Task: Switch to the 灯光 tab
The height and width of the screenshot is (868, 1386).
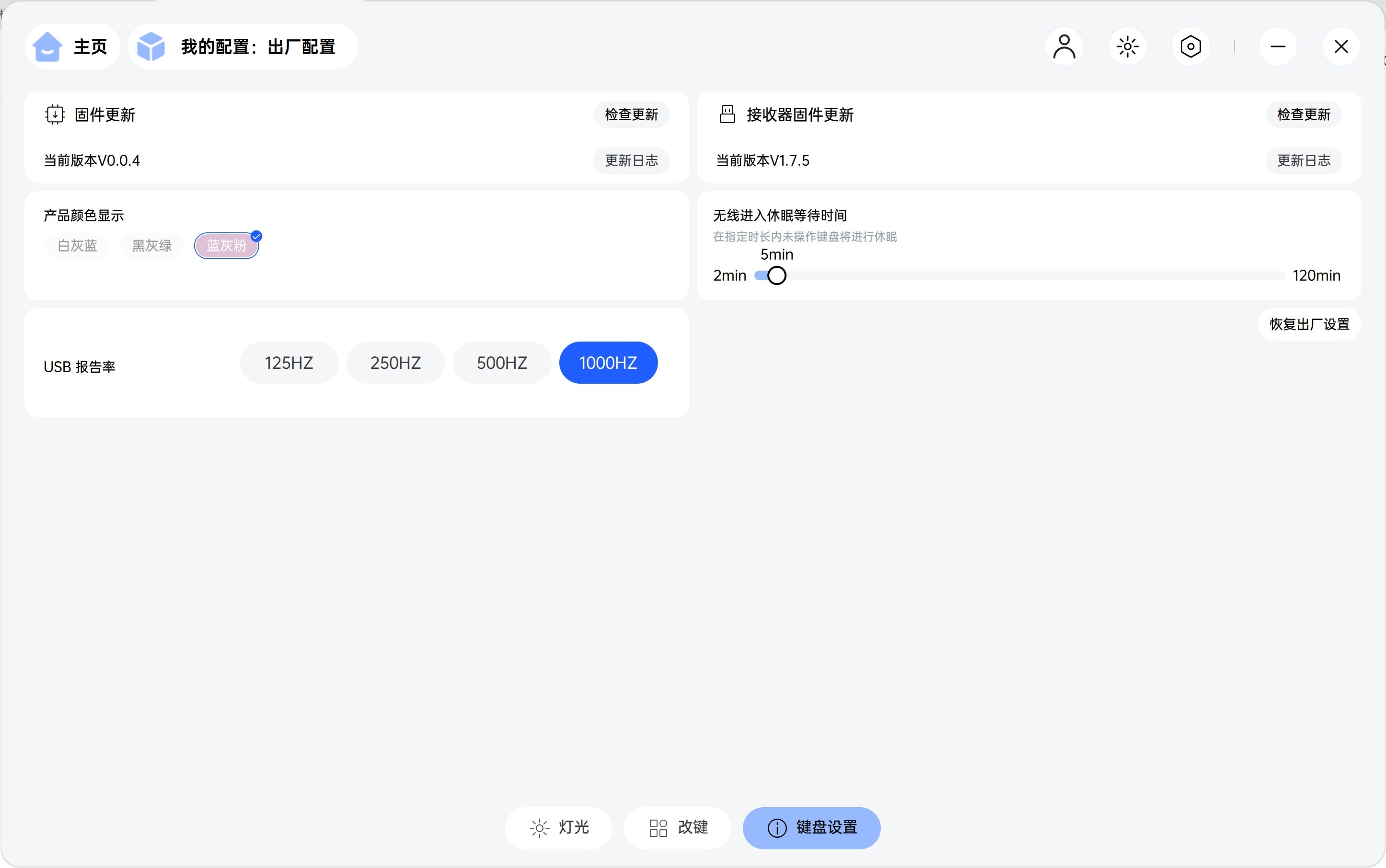Action: (559, 828)
